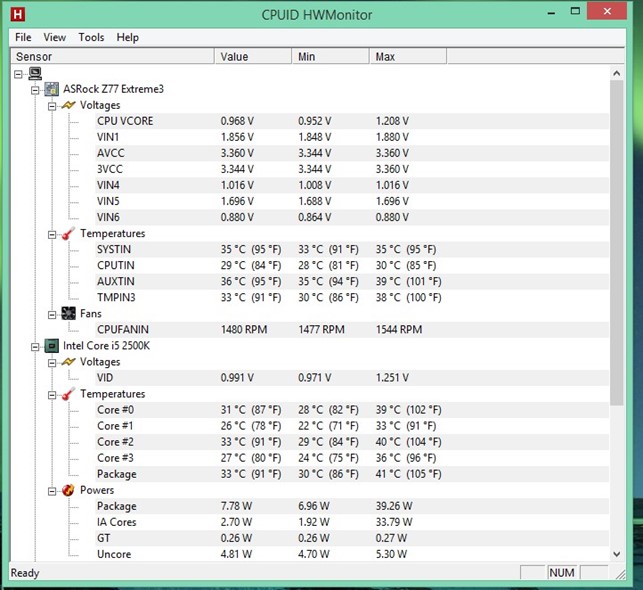Click the ASRock Z77 Extreme3 motherboard icon
This screenshot has height=590, width=643.
[52, 89]
